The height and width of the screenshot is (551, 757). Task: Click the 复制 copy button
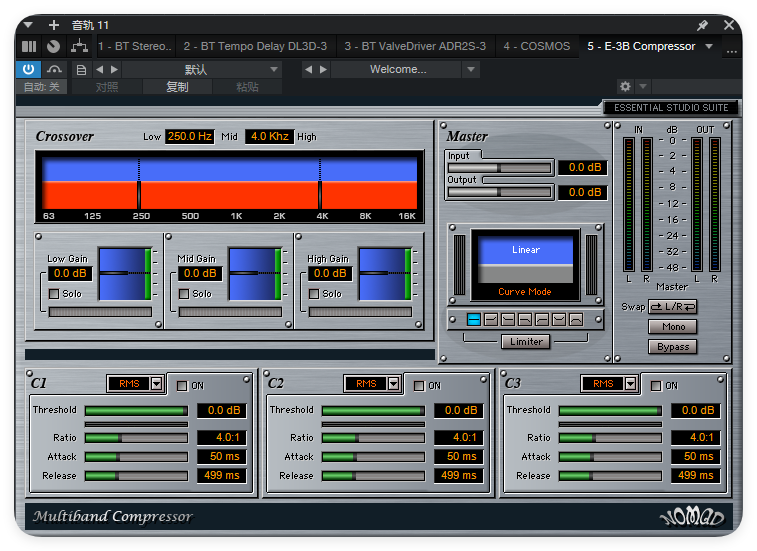(177, 87)
